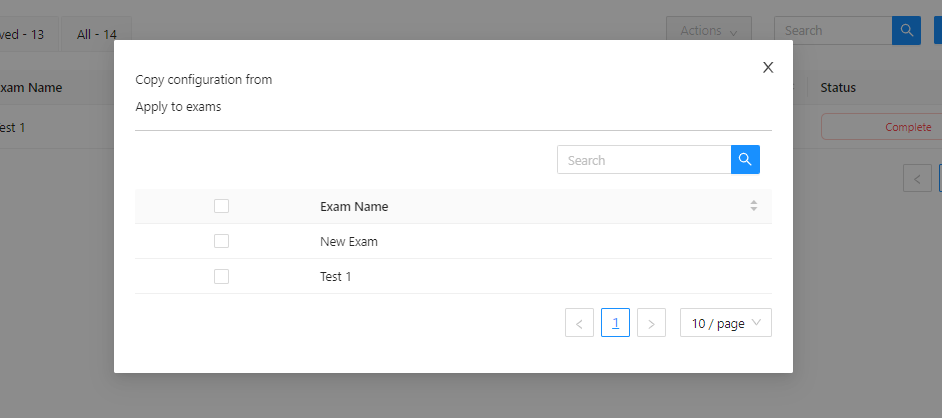
Task: Check the box for New Exam
Action: [x=222, y=241]
